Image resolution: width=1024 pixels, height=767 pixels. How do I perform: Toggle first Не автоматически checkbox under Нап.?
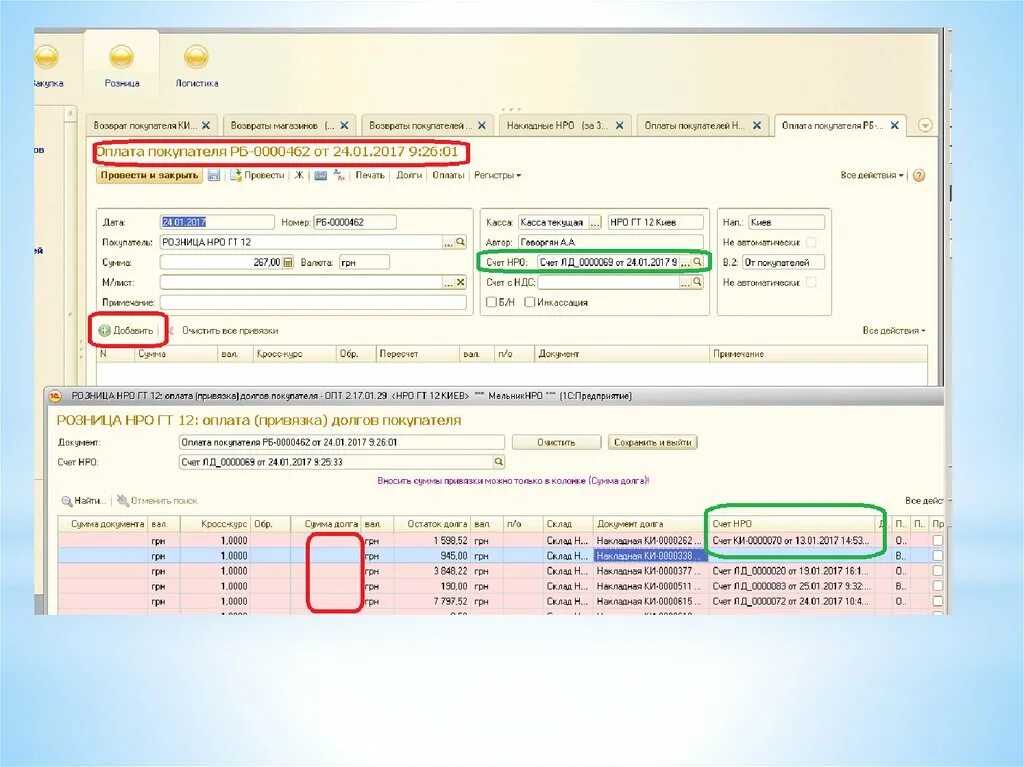[x=811, y=242]
